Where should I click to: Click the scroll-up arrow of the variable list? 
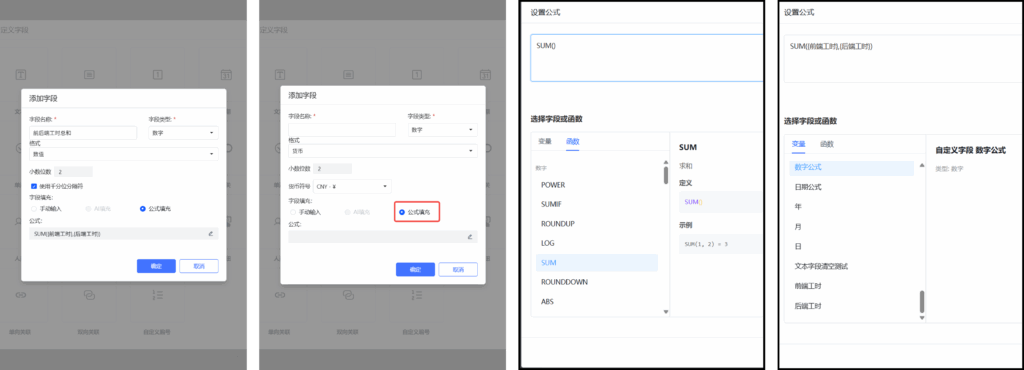click(922, 166)
